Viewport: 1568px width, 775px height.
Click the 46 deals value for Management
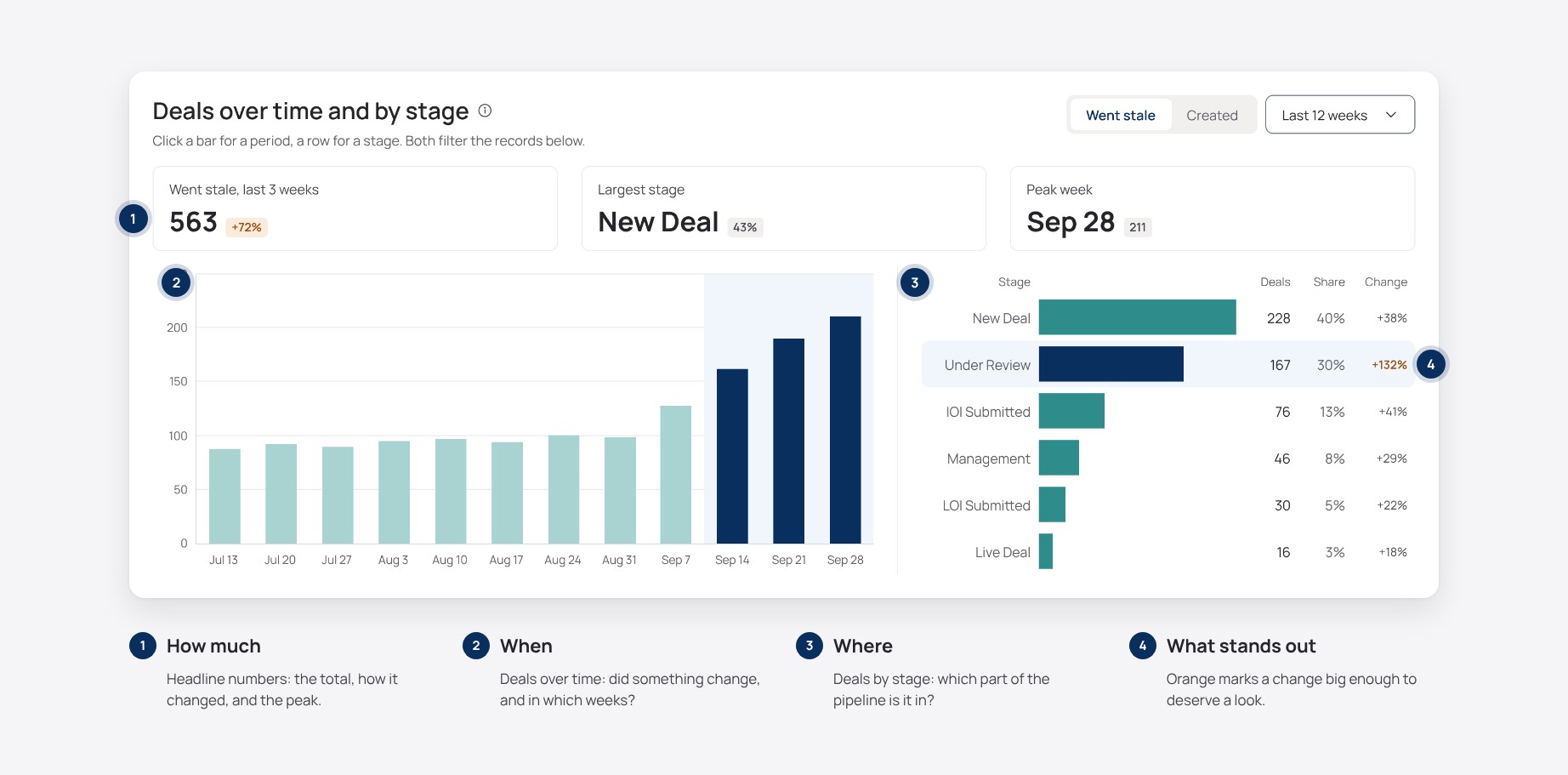click(x=1282, y=459)
